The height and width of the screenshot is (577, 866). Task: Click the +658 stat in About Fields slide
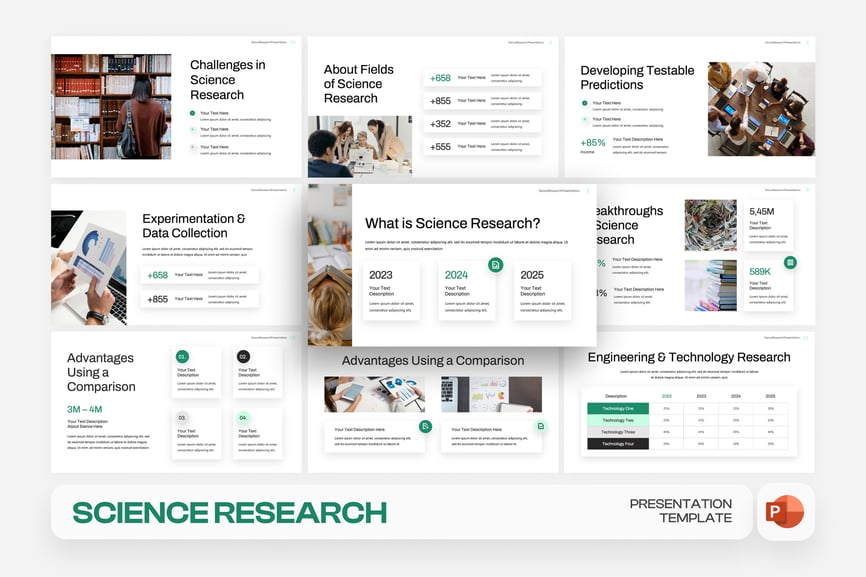pos(440,78)
